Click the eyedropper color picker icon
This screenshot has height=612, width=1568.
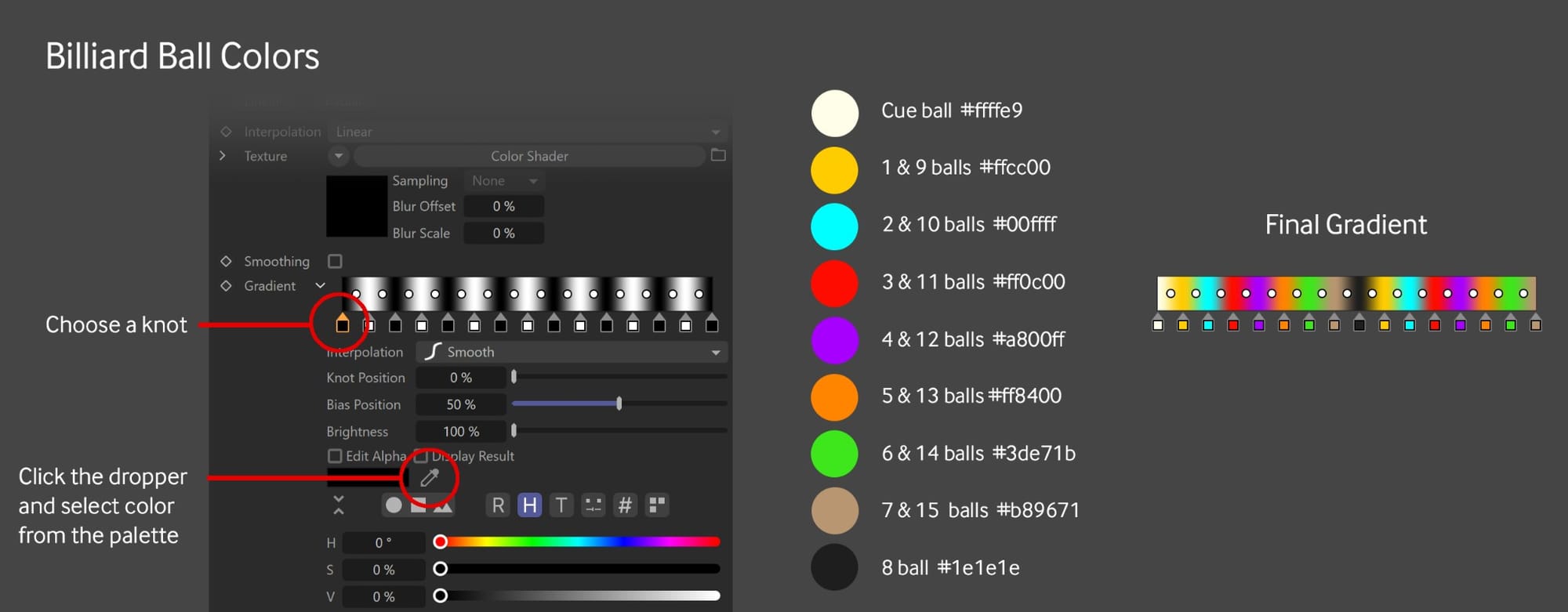(x=430, y=477)
